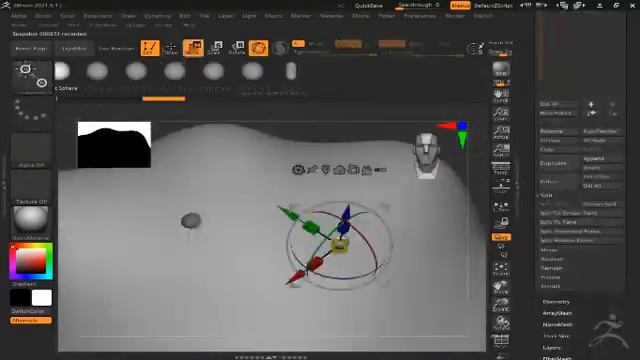Screen dimensions: 640x360
Task: Expand the Project section
Action: tap(550, 277)
